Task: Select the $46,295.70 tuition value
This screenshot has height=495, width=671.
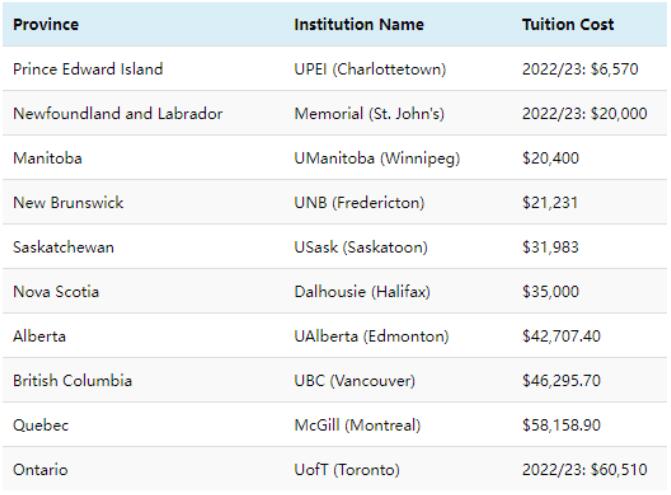Action: point(561,380)
